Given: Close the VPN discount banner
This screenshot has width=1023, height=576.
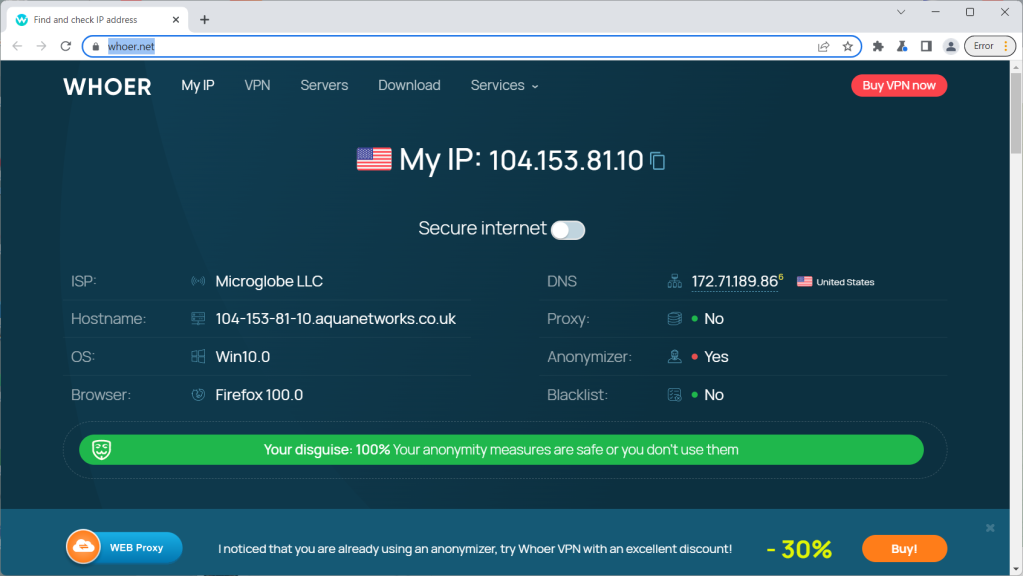Looking at the screenshot, I should click(990, 528).
